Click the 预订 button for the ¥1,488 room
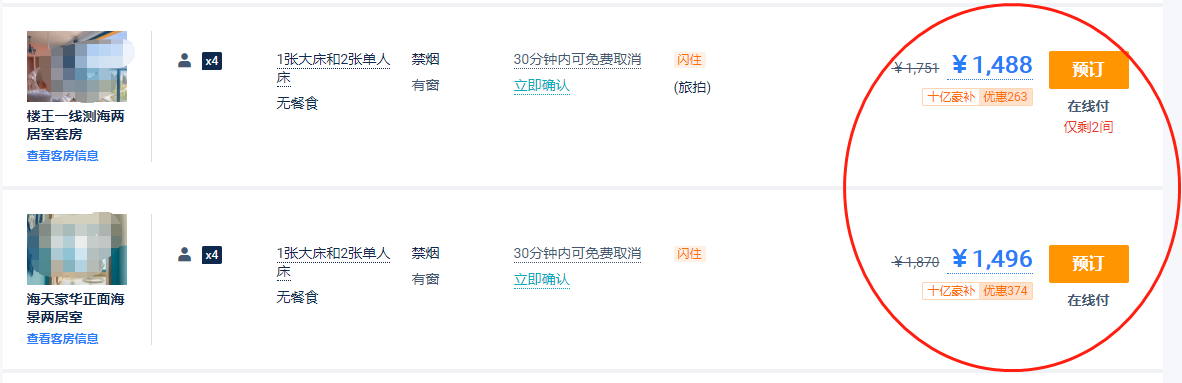This screenshot has width=1182, height=383. pyautogui.click(x=1089, y=70)
